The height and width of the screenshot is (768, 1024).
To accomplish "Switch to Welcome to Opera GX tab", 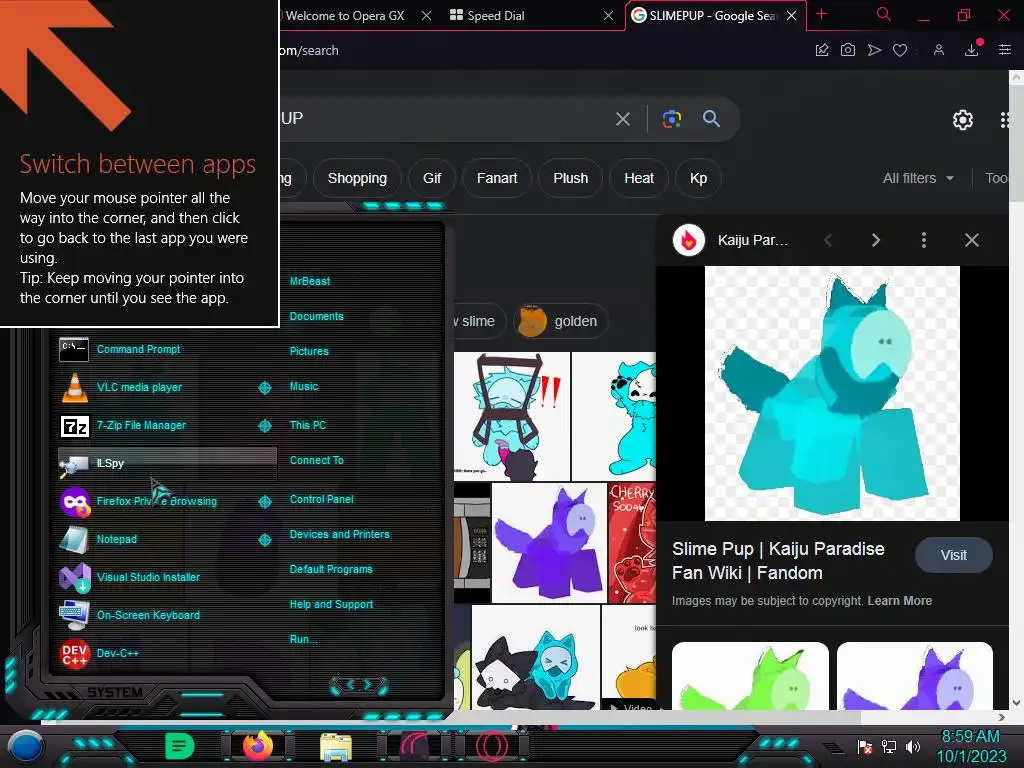I will click(345, 16).
